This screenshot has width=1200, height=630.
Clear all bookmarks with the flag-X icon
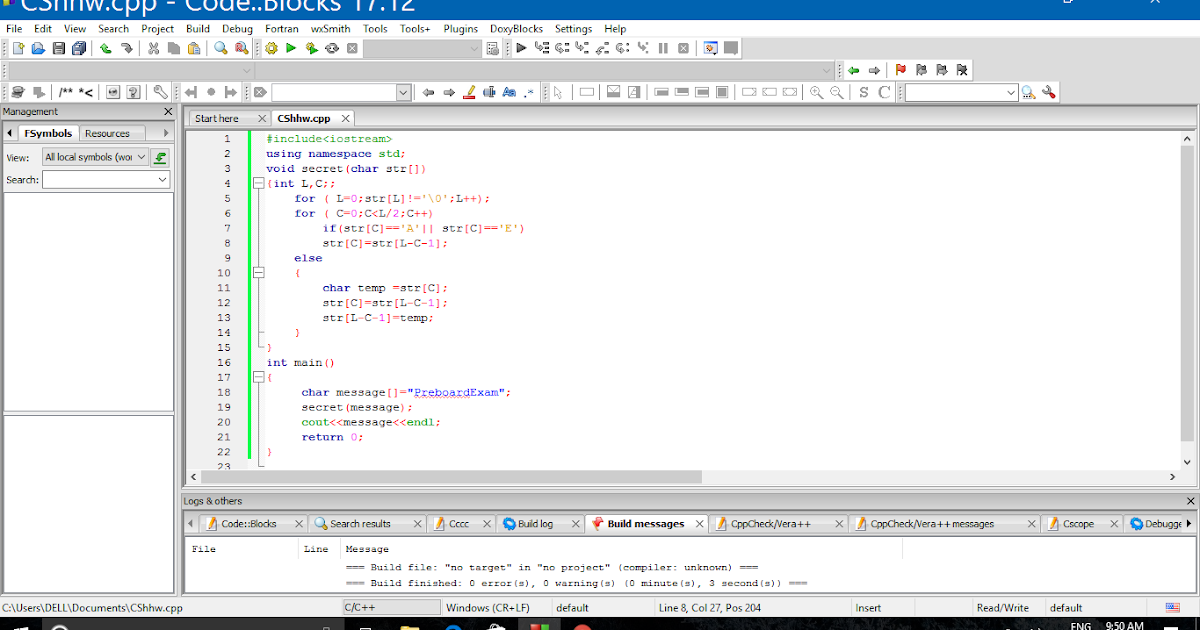tap(961, 69)
